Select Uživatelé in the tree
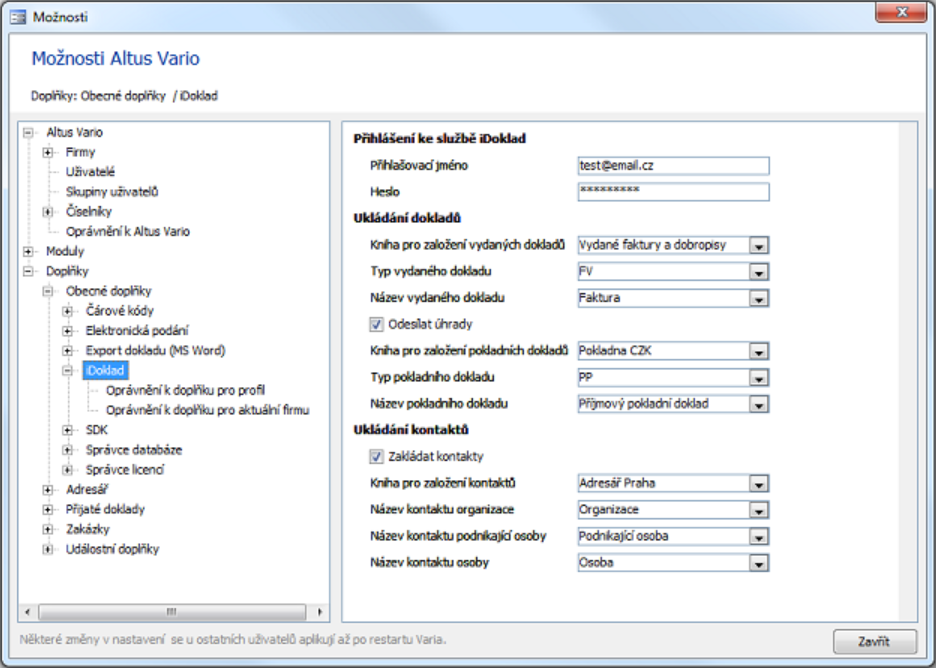936x668 pixels. coord(90,172)
